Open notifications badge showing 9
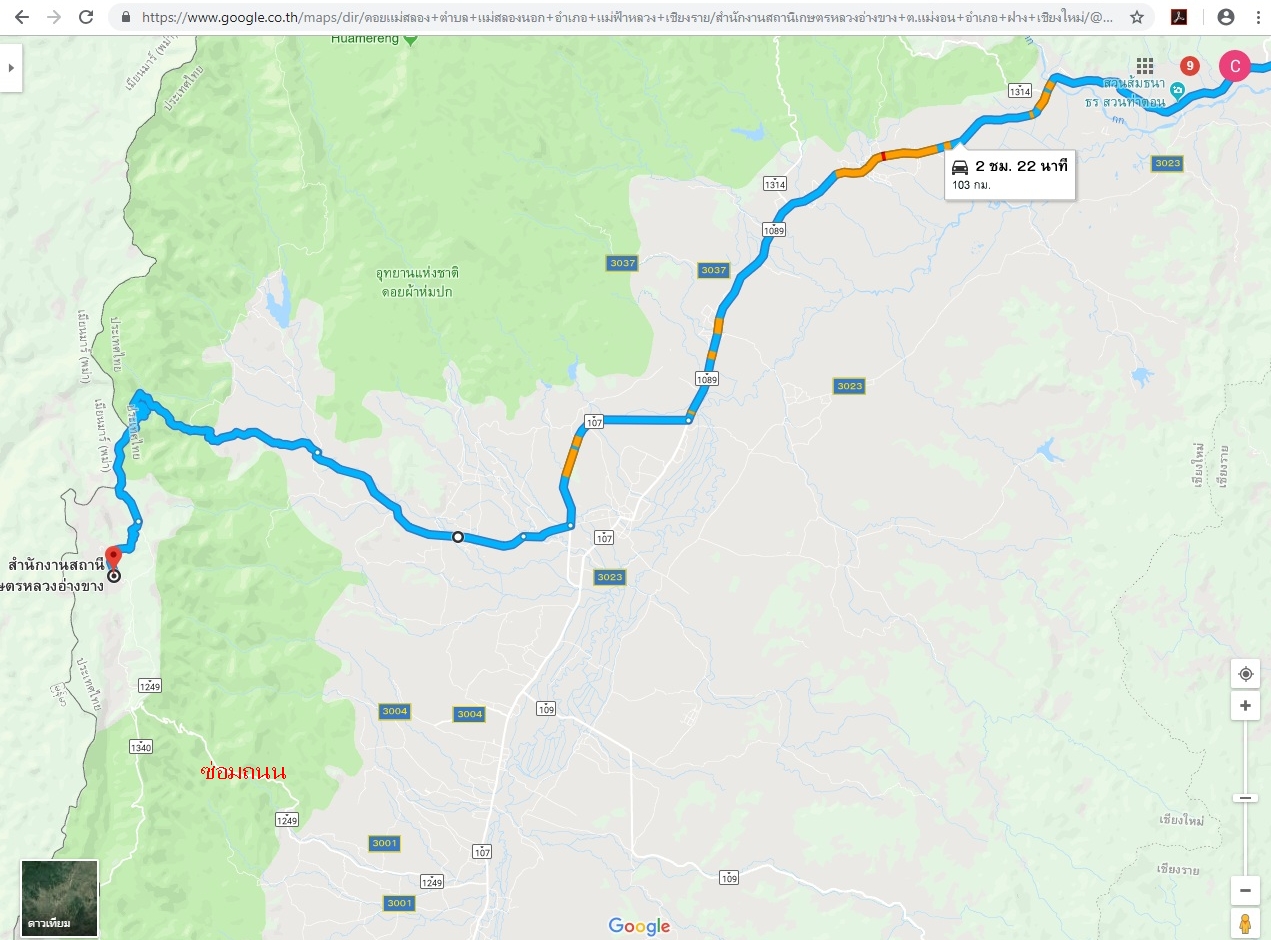The height and width of the screenshot is (940, 1271). [x=1189, y=66]
